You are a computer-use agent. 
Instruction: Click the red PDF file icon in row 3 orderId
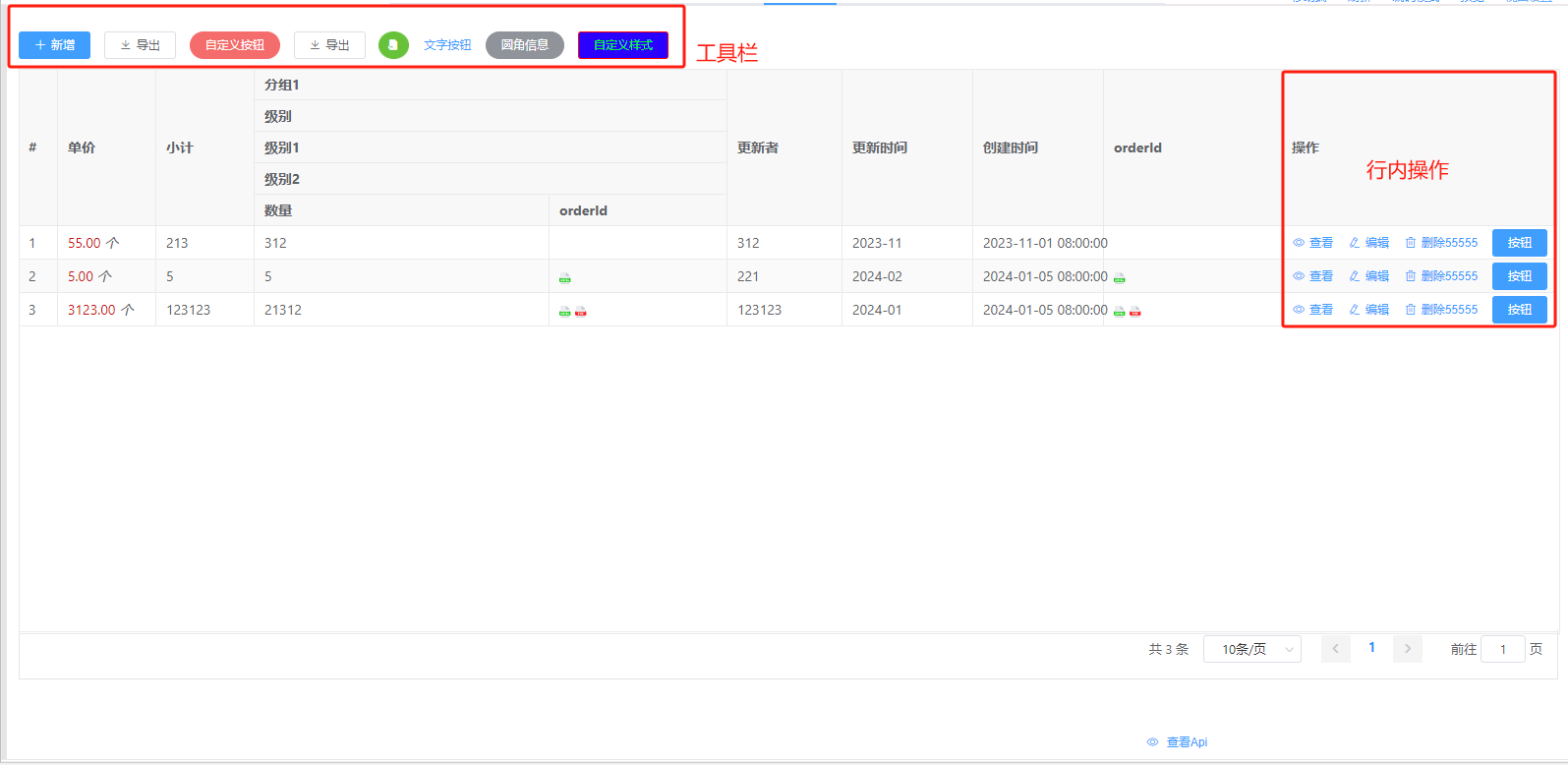[x=1134, y=312]
